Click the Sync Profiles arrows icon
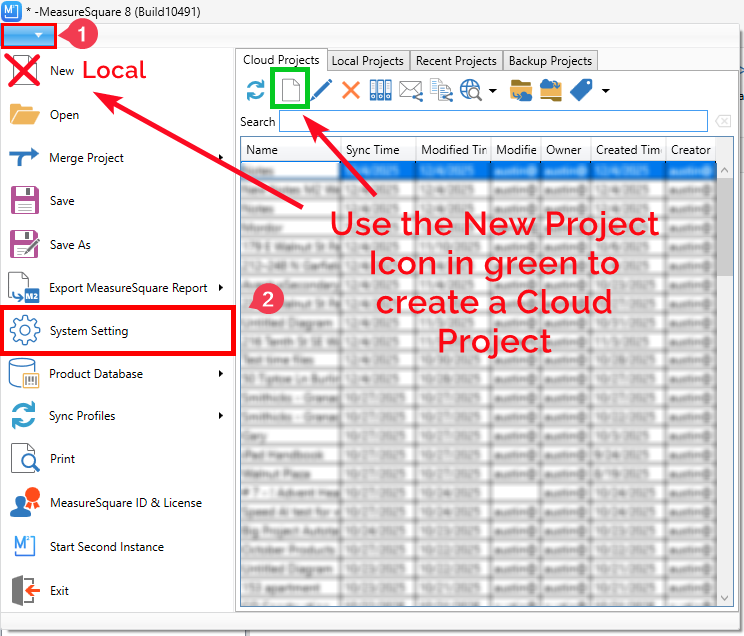Viewport: 744px width, 636px height. (x=24, y=415)
